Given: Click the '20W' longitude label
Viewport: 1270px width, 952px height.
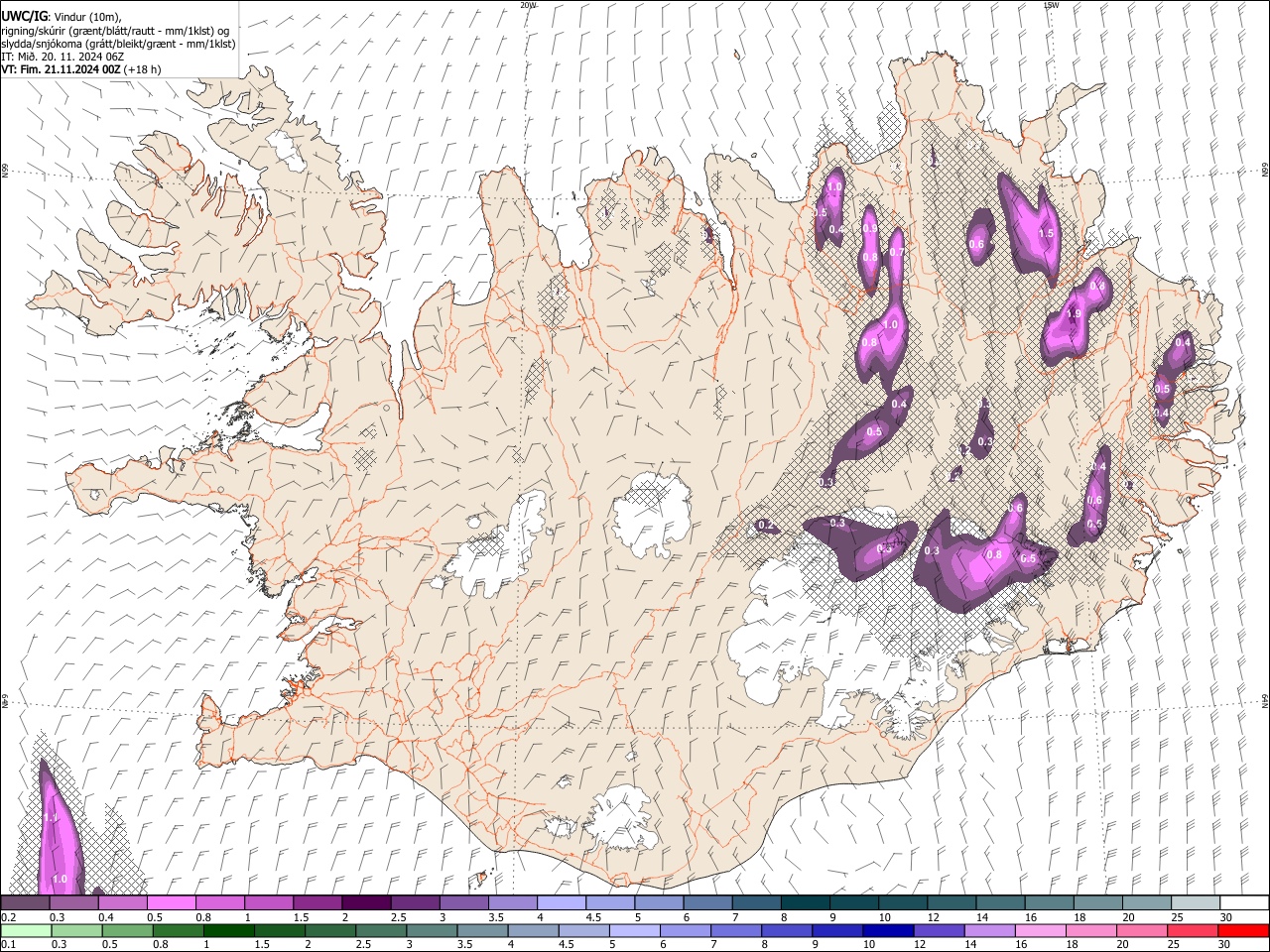Looking at the screenshot, I should [x=528, y=5].
